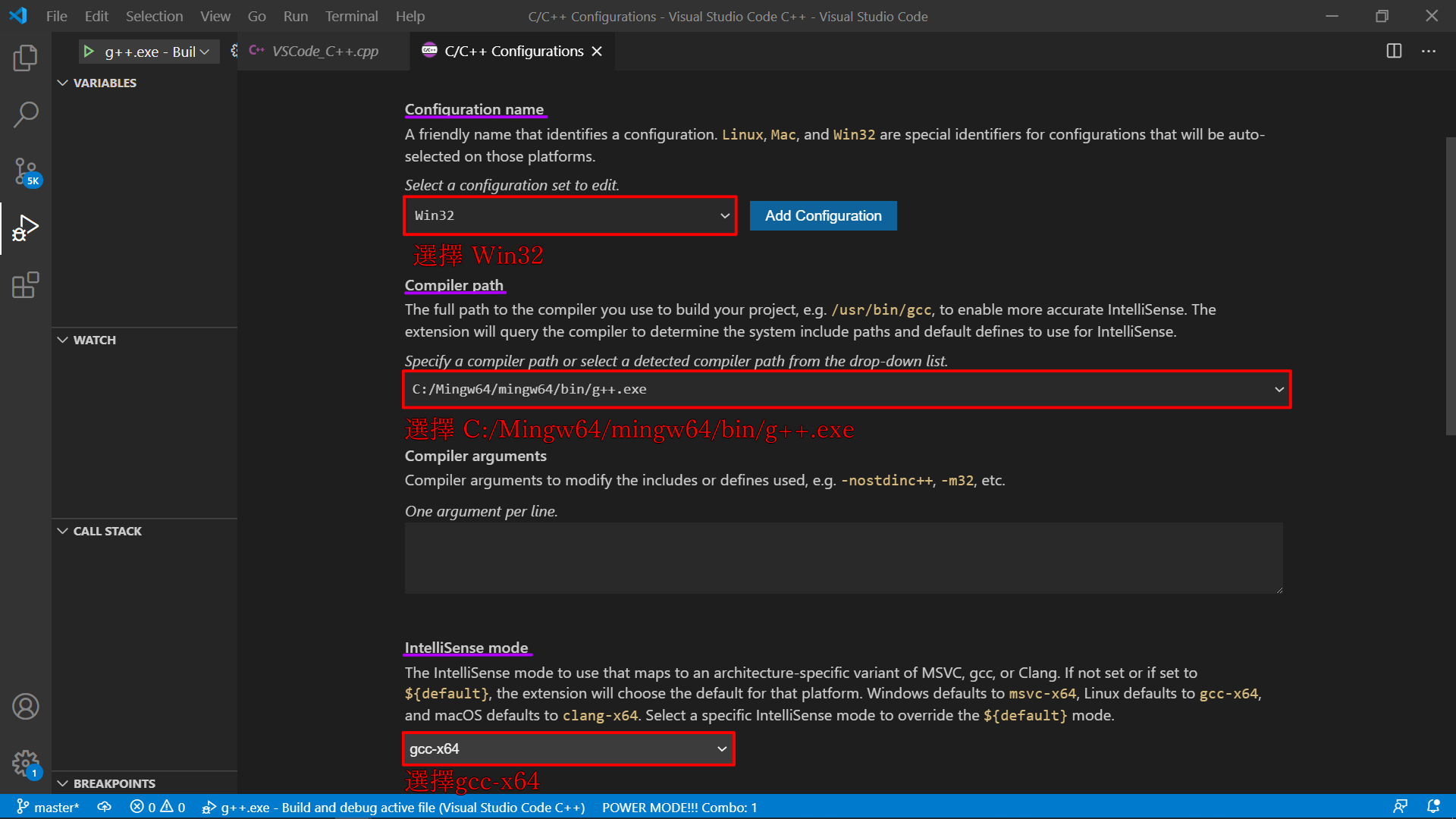Screen dimensions: 1456x819
Task: Open the compiler path dropdown
Action: [x=846, y=389]
